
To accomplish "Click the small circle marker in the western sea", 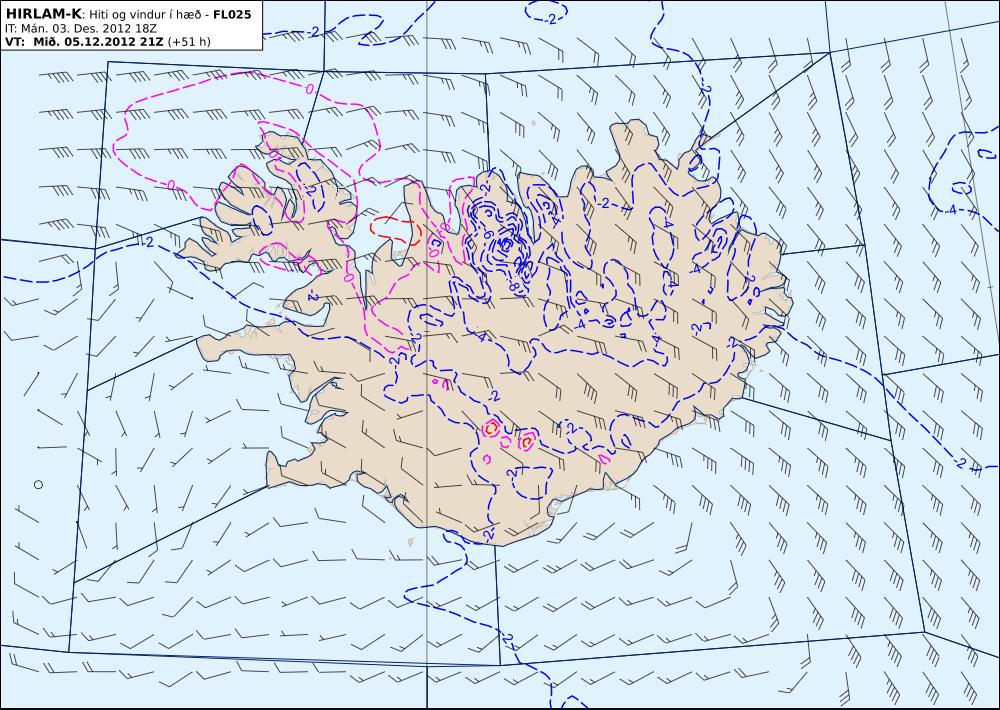I will (x=38, y=485).
